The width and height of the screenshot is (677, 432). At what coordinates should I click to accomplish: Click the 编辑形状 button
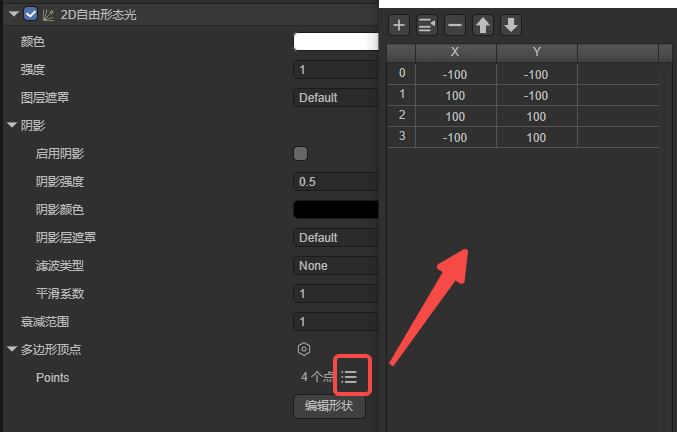tap(329, 406)
